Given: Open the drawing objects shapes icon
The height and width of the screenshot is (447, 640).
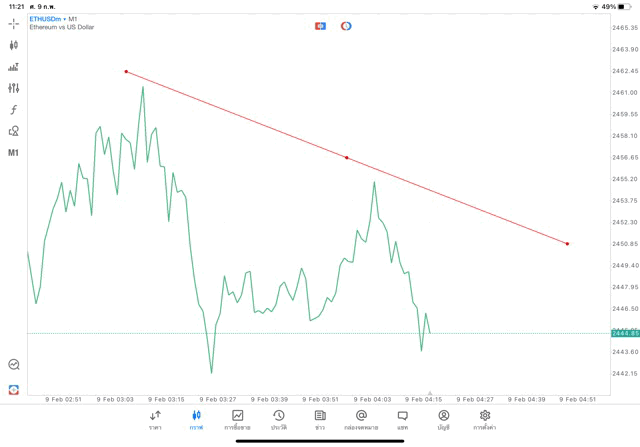Looking at the screenshot, I should pyautogui.click(x=14, y=131).
